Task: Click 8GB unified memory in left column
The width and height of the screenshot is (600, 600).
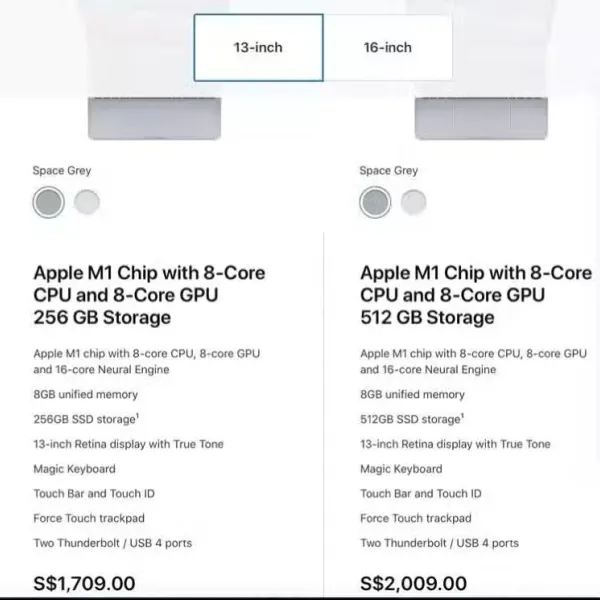Action: point(86,395)
